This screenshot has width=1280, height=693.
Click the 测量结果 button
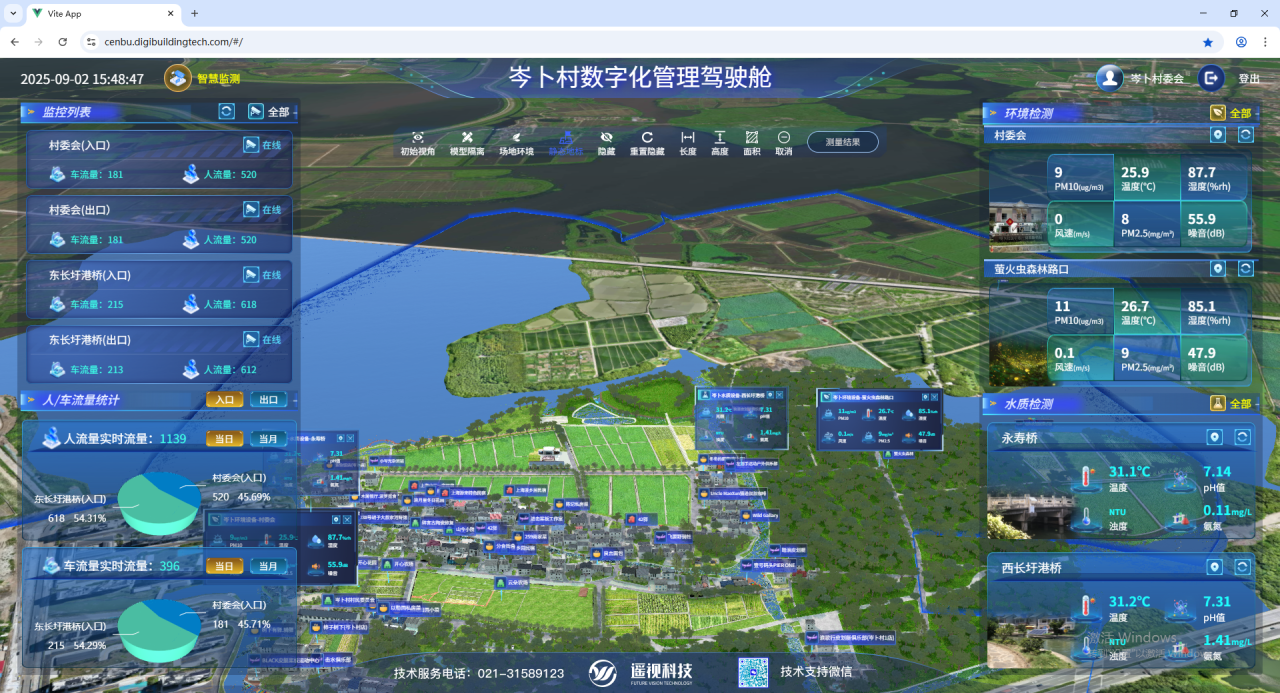point(842,142)
